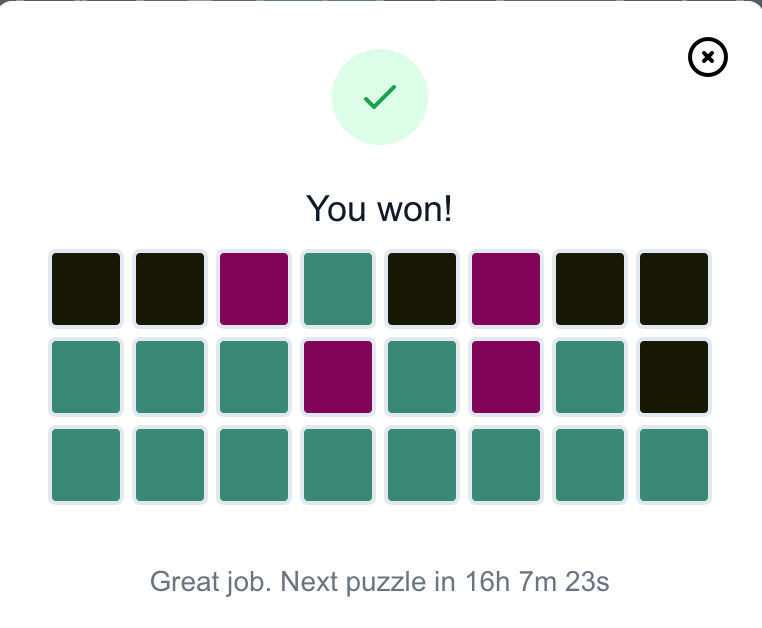Click the next puzzle countdown text

click(x=380, y=581)
